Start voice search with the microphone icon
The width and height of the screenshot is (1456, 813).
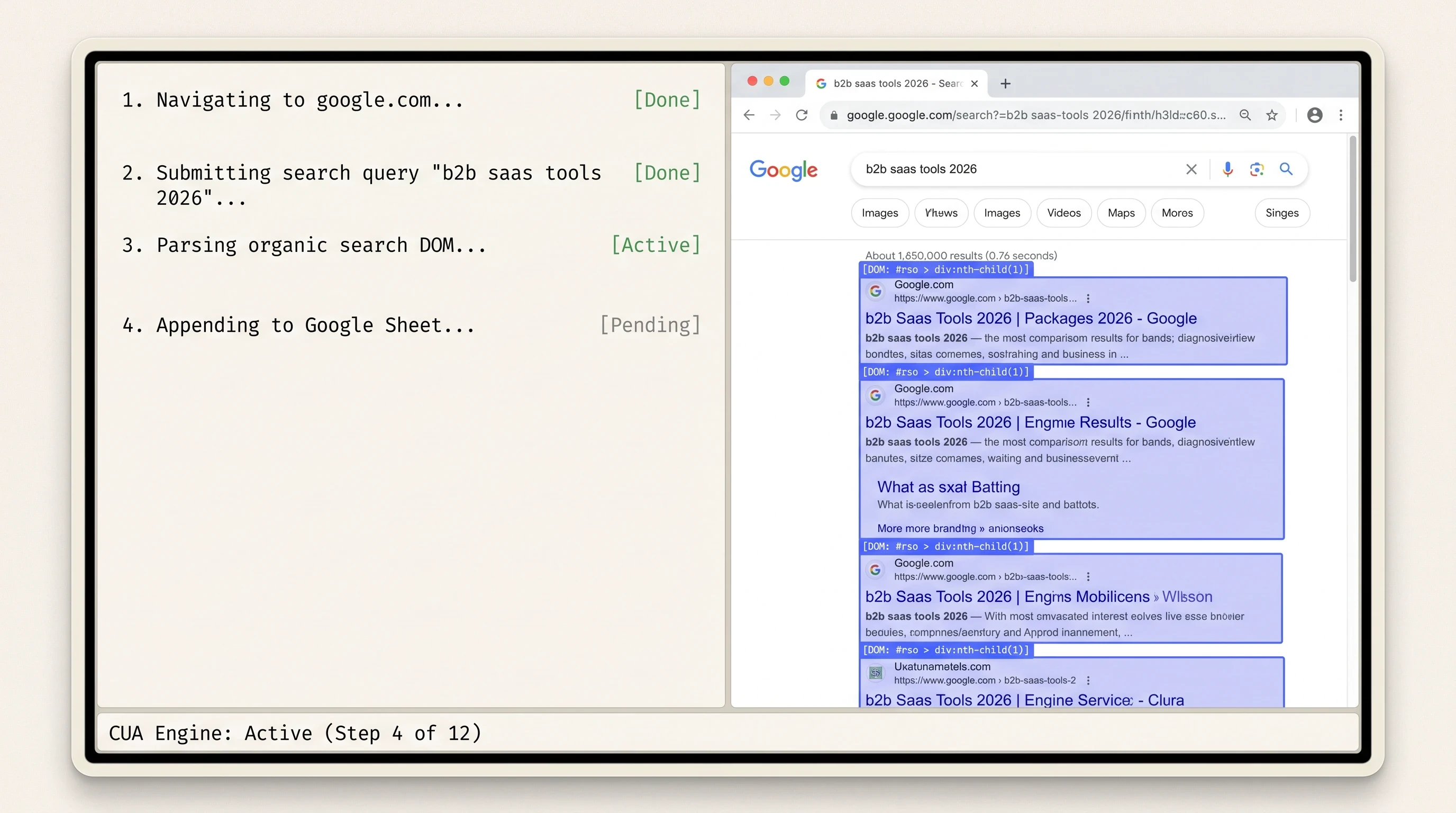1227,169
